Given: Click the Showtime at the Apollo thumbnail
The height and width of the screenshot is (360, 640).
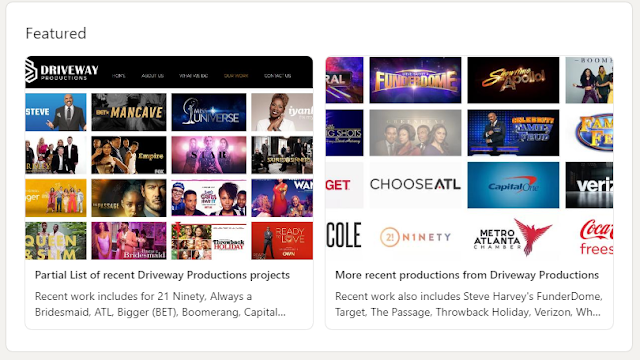Looking at the screenshot, I should (x=513, y=80).
